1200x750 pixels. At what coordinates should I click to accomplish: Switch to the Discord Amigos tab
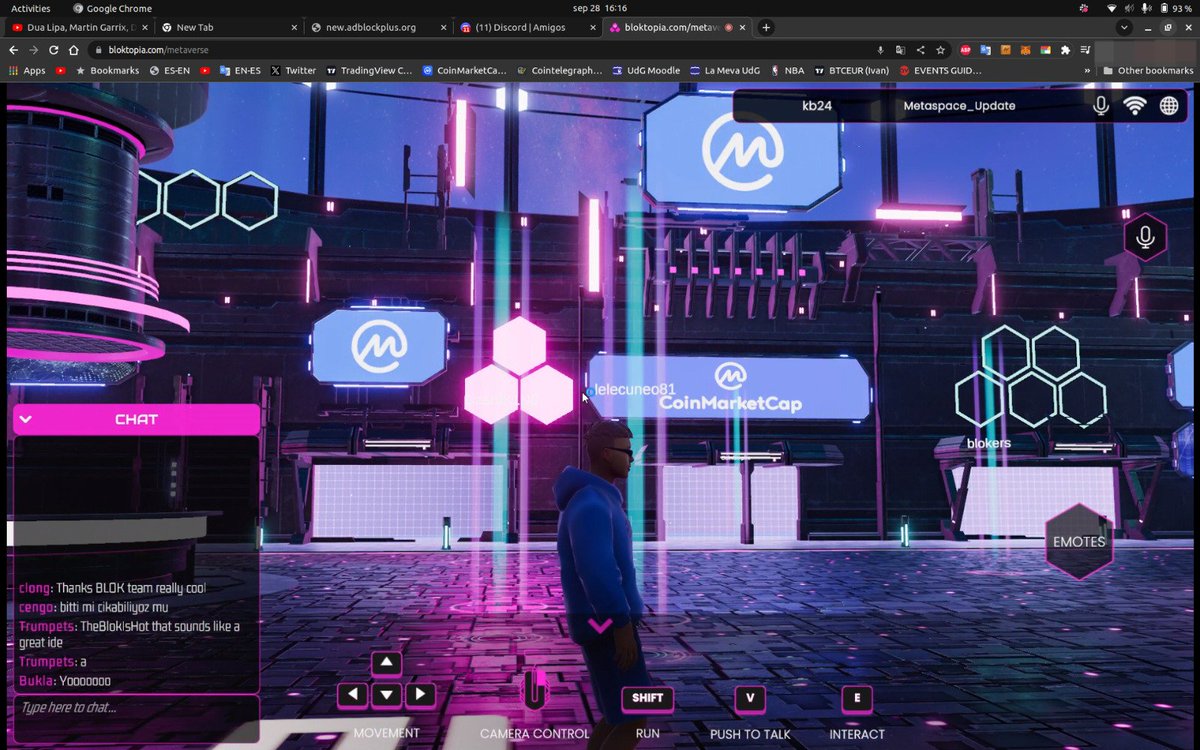(x=525, y=27)
